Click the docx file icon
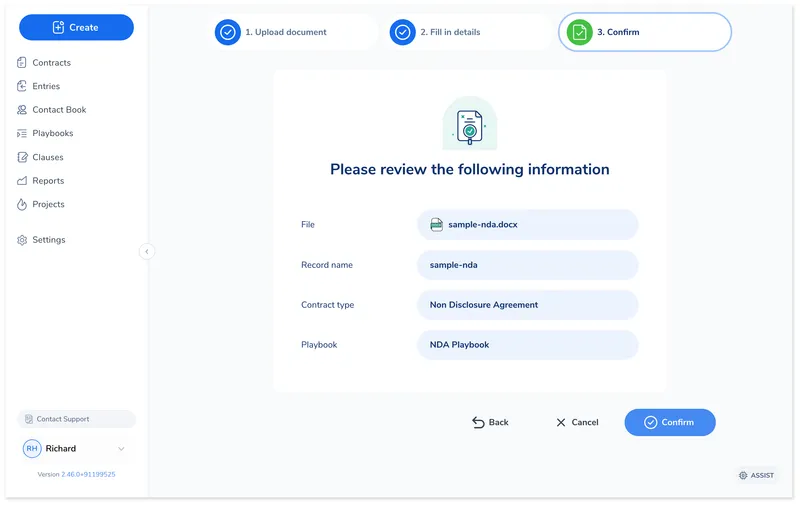 click(x=436, y=224)
